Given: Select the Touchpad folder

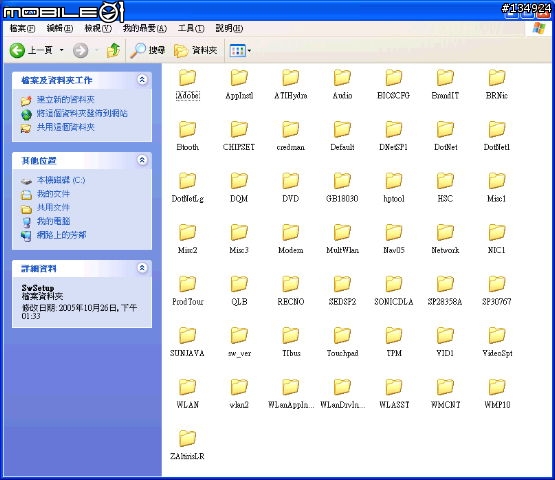Looking at the screenshot, I should click(342, 343).
